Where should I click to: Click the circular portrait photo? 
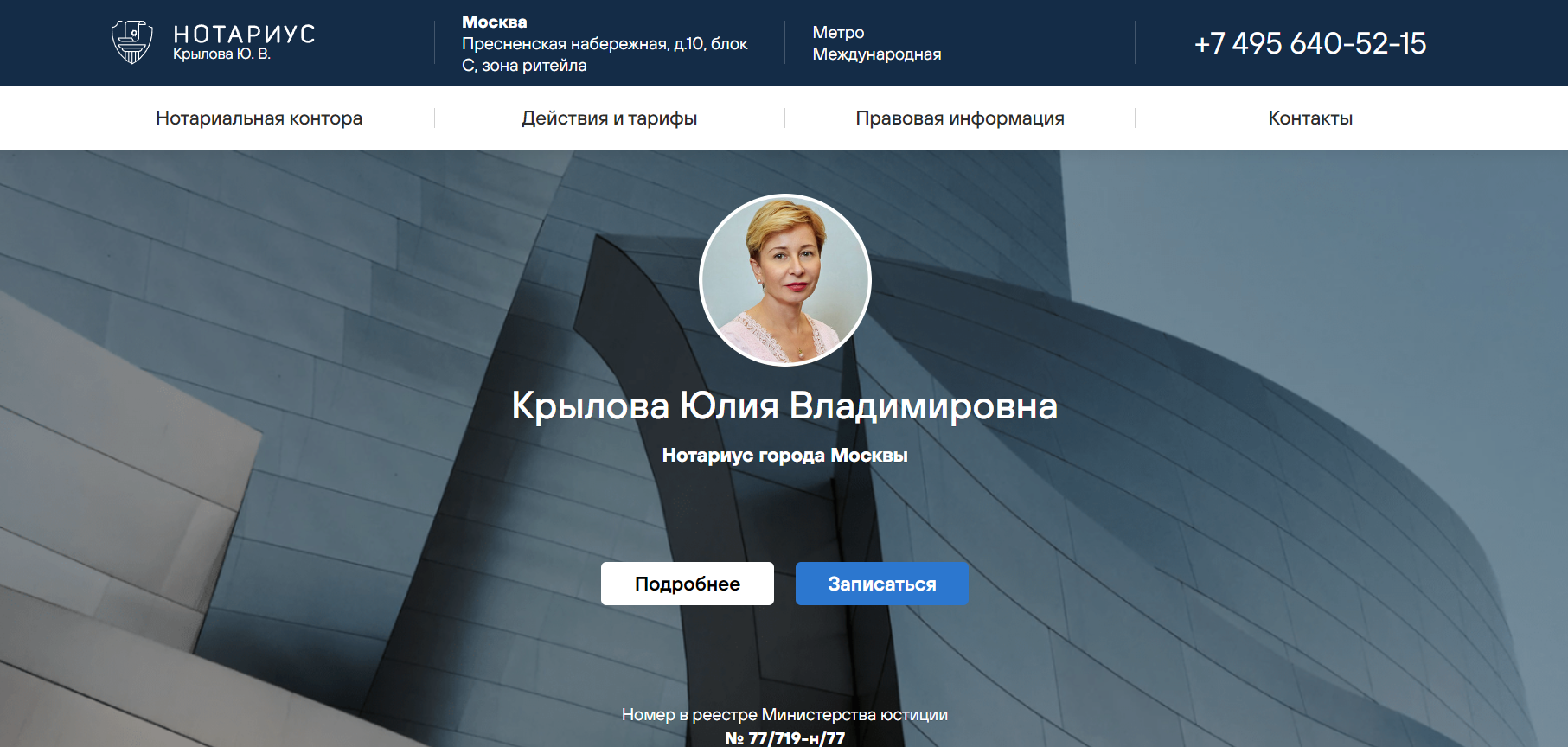[784, 279]
